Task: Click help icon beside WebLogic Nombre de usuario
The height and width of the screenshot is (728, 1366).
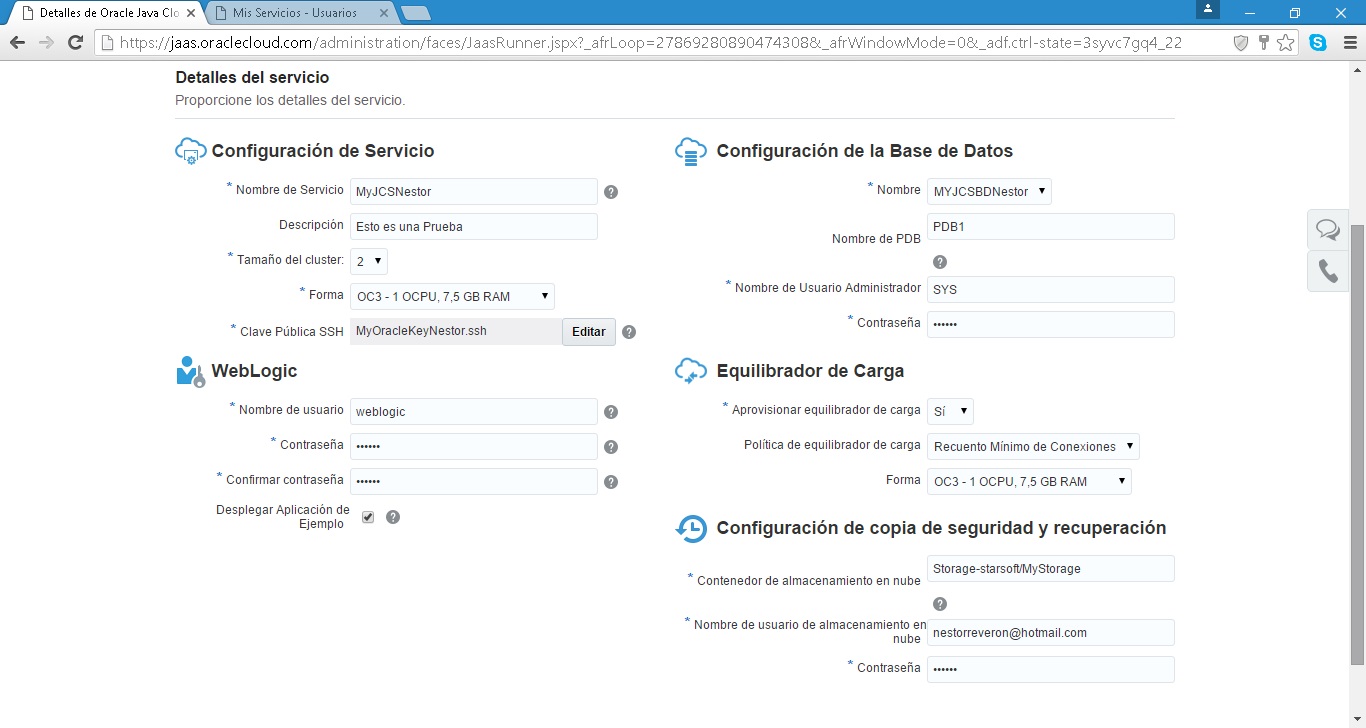Action: click(611, 412)
